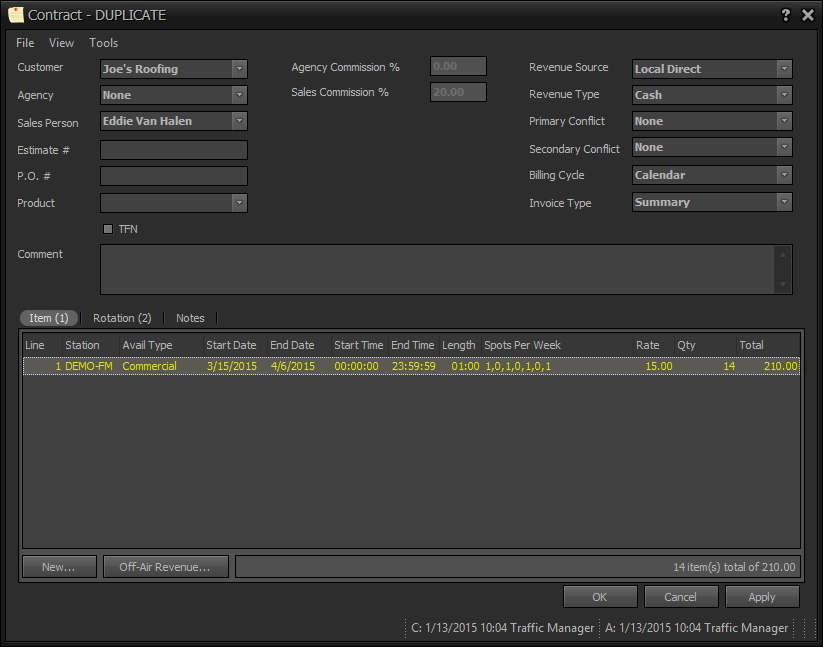Viewport: 823px width, 647px height.
Task: Sort by the Total column header
Action: pyautogui.click(x=768, y=345)
